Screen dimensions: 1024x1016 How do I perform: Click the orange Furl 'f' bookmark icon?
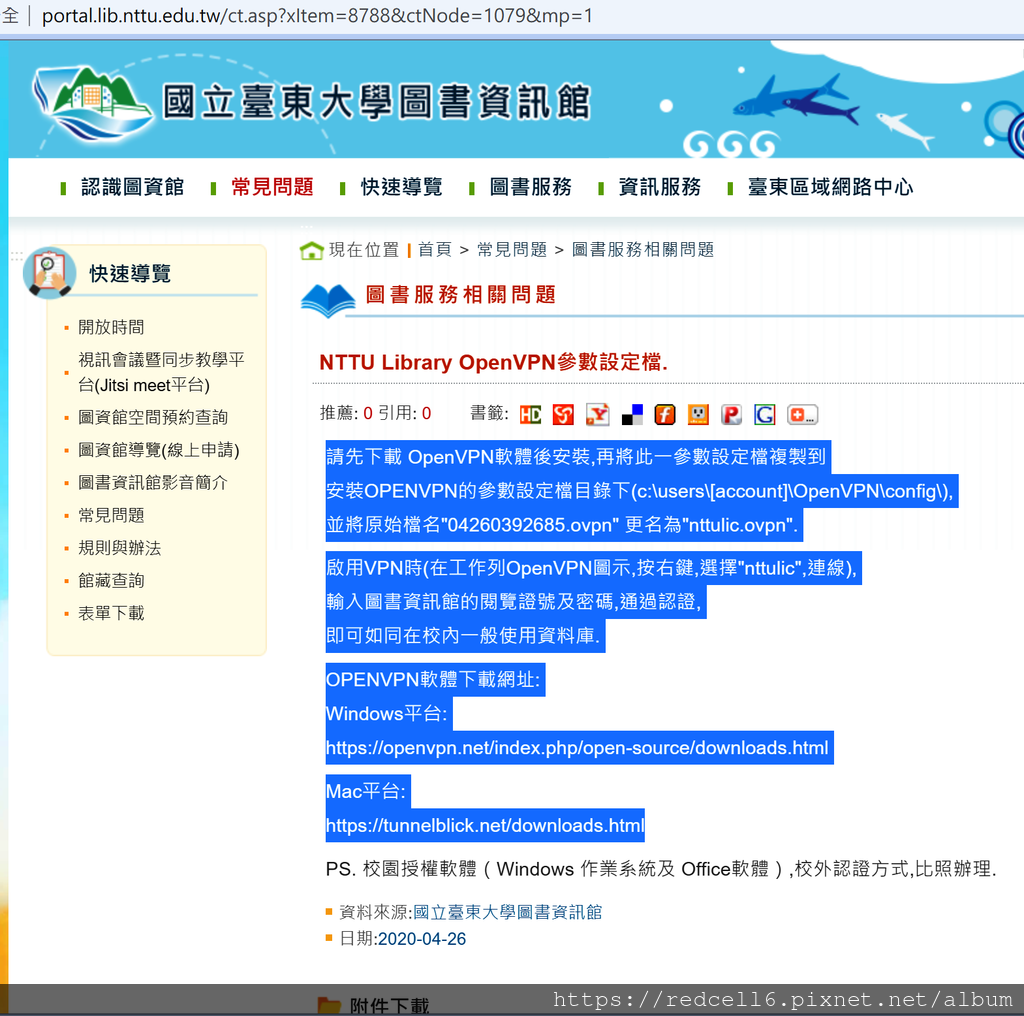point(665,415)
